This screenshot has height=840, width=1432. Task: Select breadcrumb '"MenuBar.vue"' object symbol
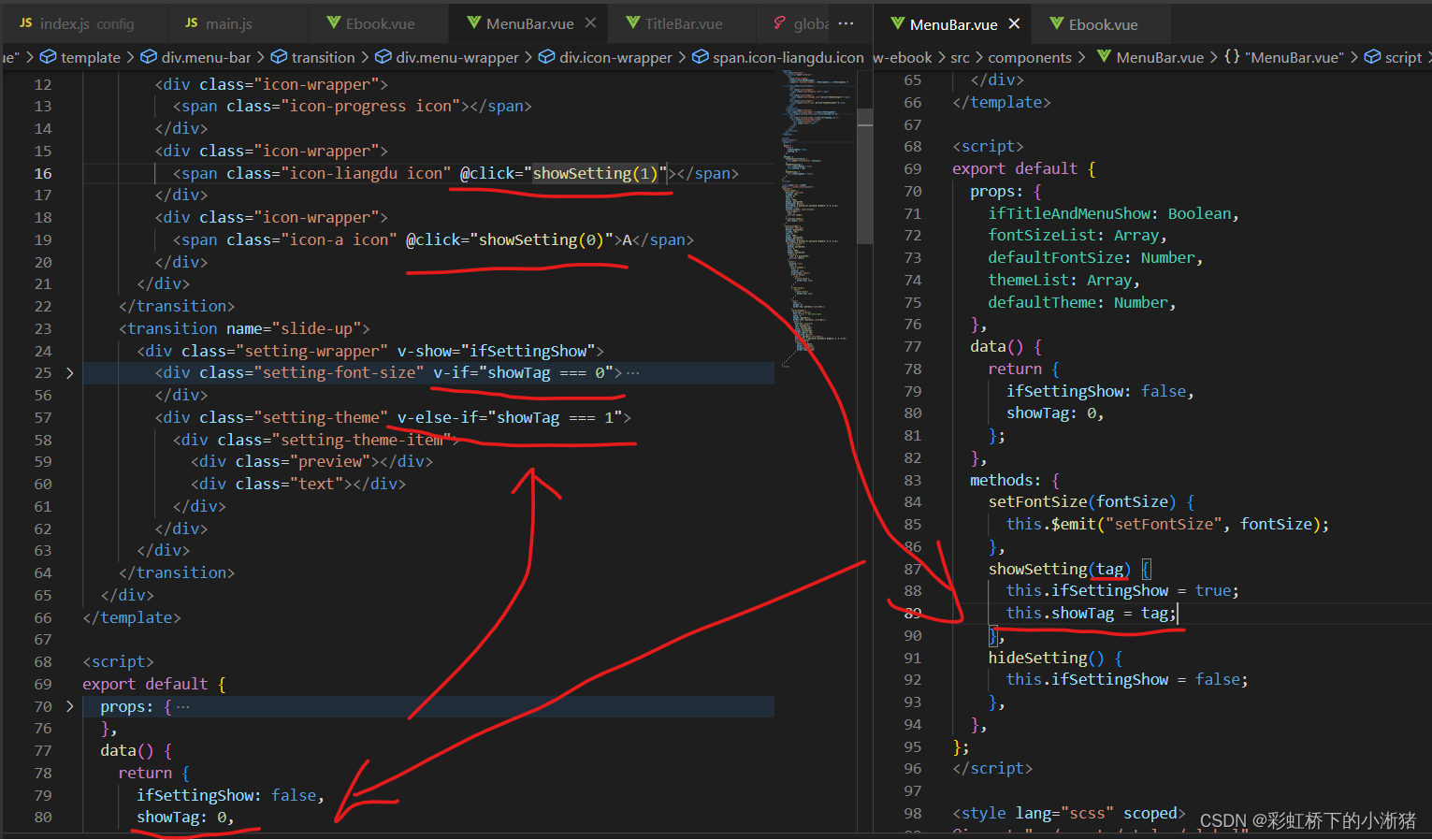tap(1284, 57)
